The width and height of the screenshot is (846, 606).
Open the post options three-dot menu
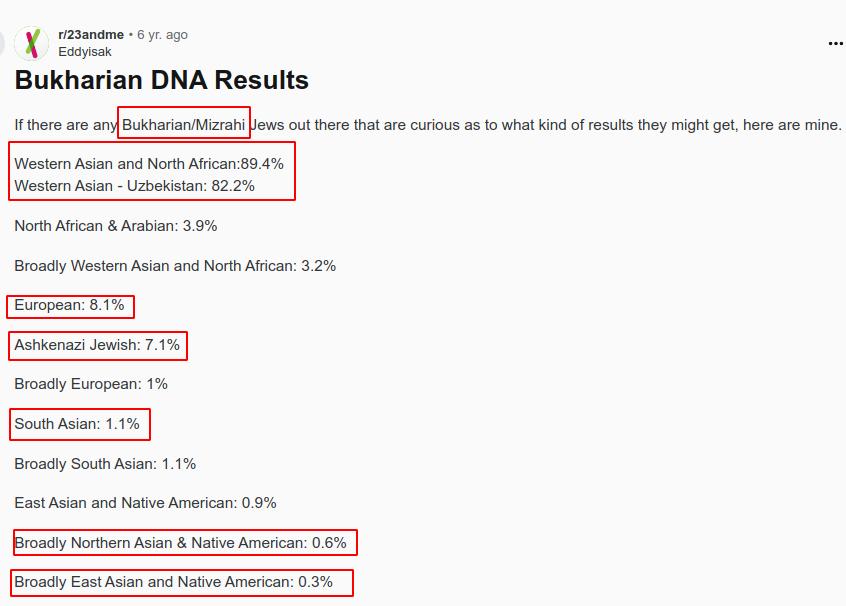835,44
